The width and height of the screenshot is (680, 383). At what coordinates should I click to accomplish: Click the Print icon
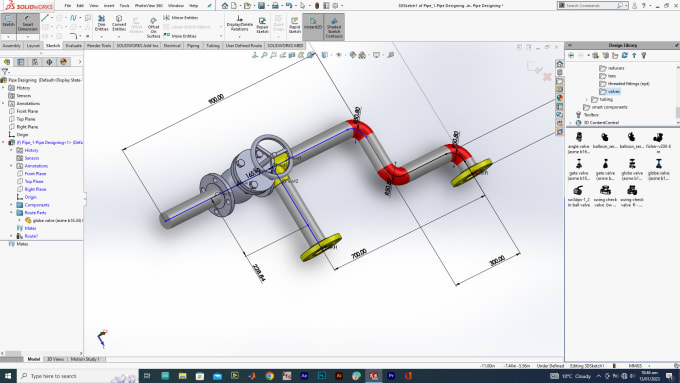275,6
